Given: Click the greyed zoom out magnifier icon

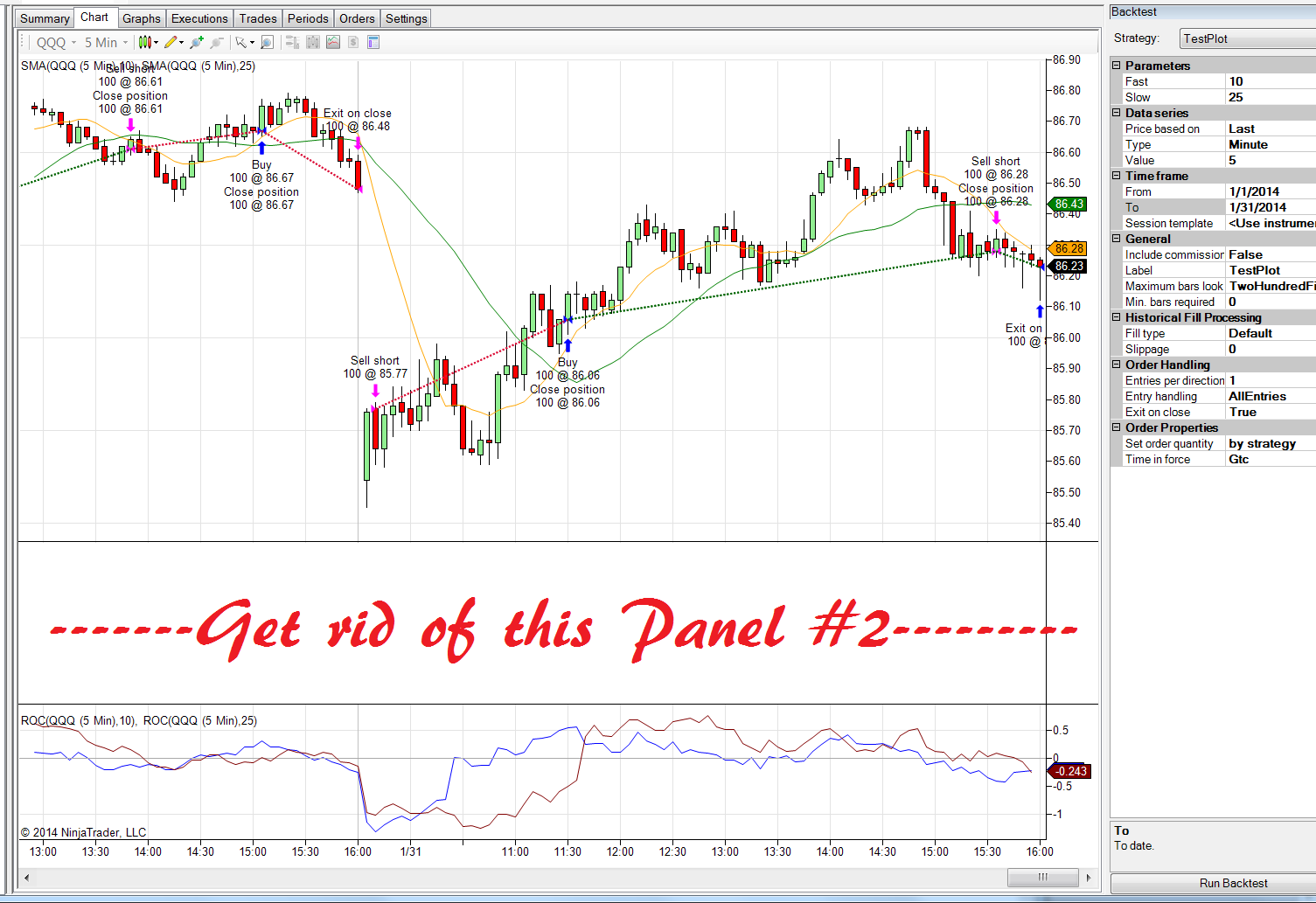Looking at the screenshot, I should [216, 42].
